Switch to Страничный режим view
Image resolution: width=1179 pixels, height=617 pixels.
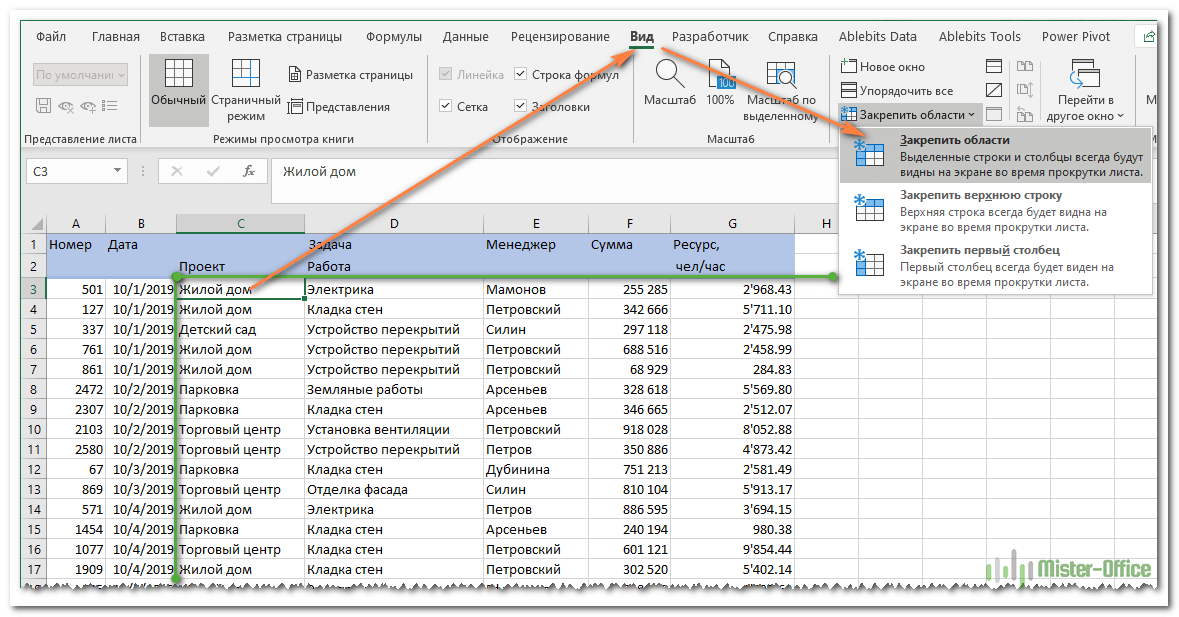(246, 89)
